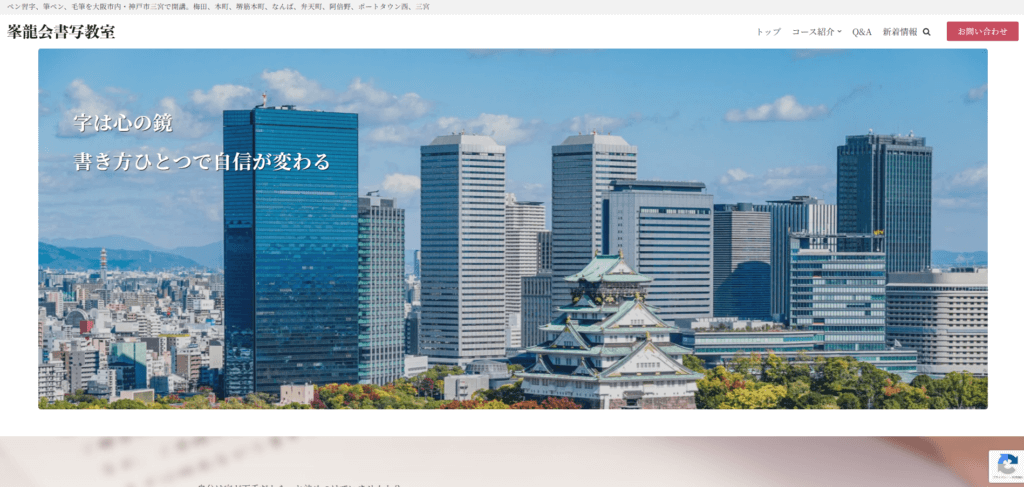Select コース紹介 in the navigation
Screen dimensions: 1024x487
coord(812,32)
